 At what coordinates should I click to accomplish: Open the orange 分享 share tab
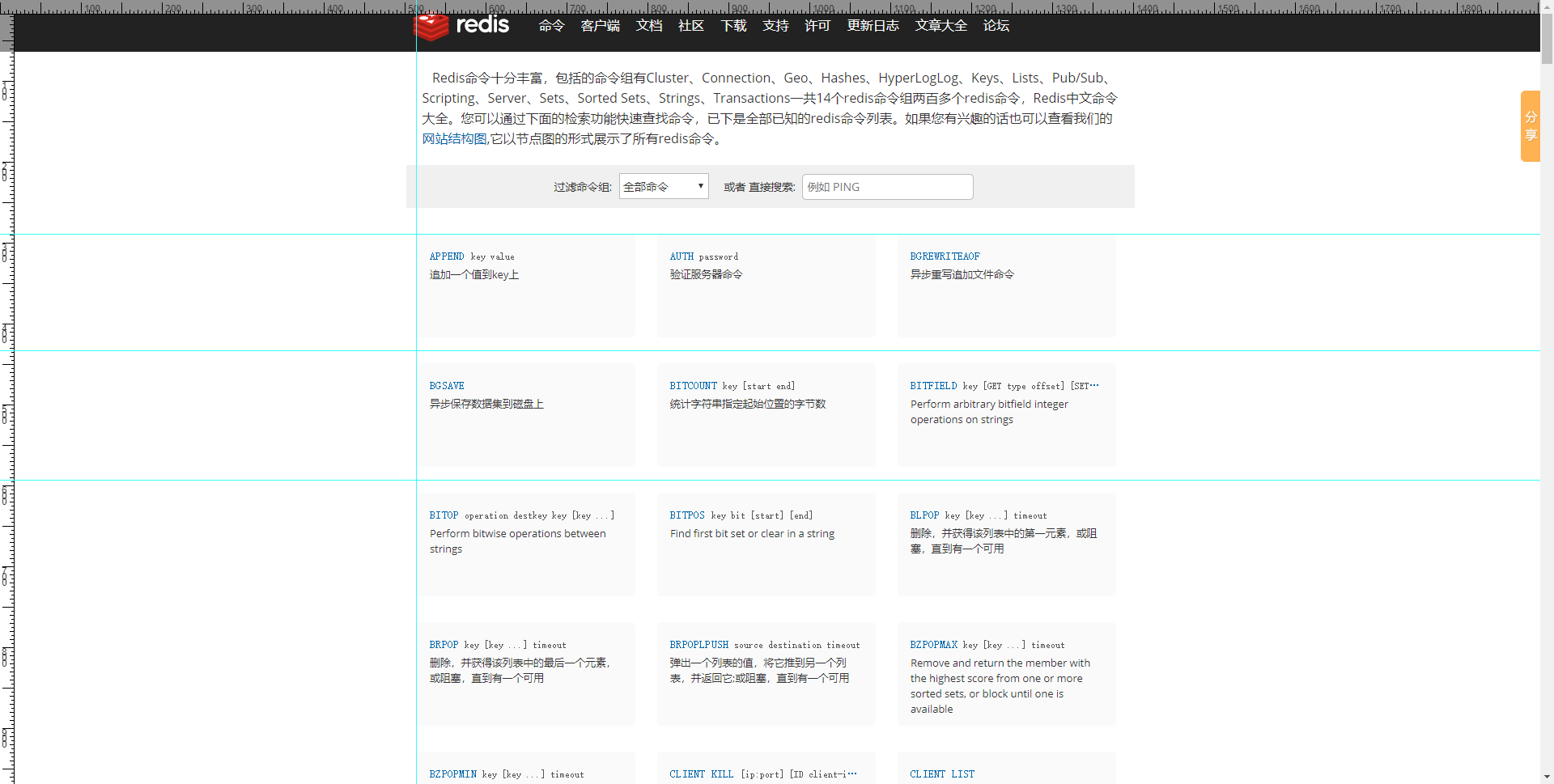(x=1531, y=126)
